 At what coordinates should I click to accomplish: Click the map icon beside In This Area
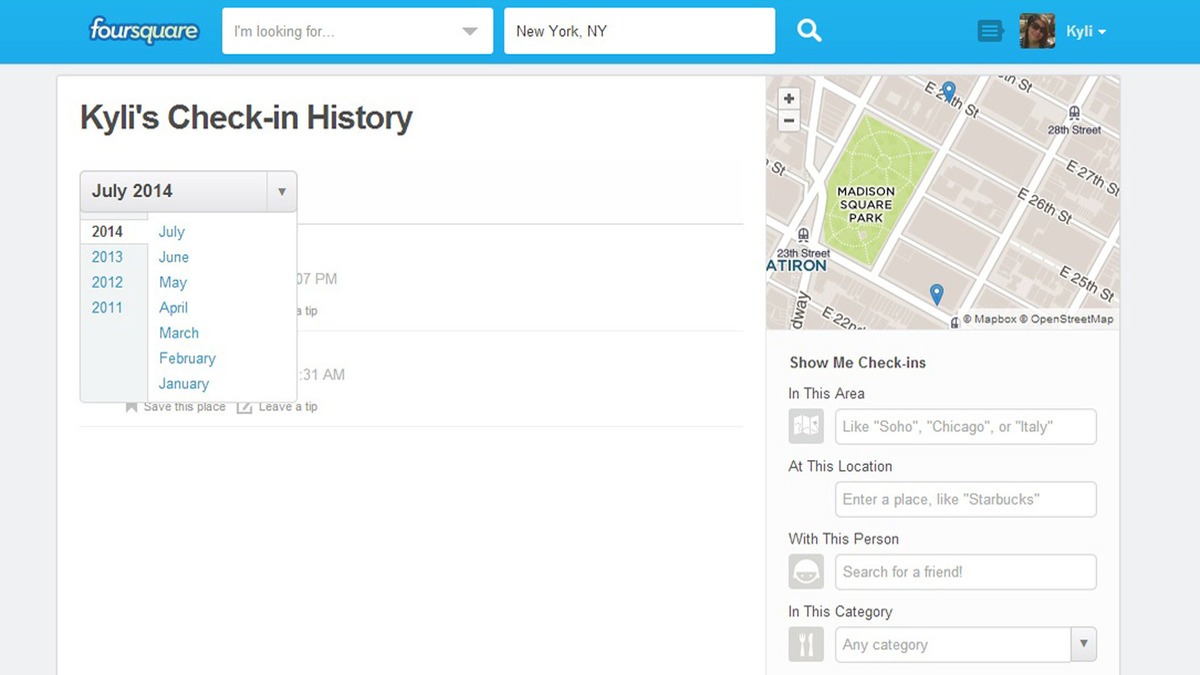806,426
